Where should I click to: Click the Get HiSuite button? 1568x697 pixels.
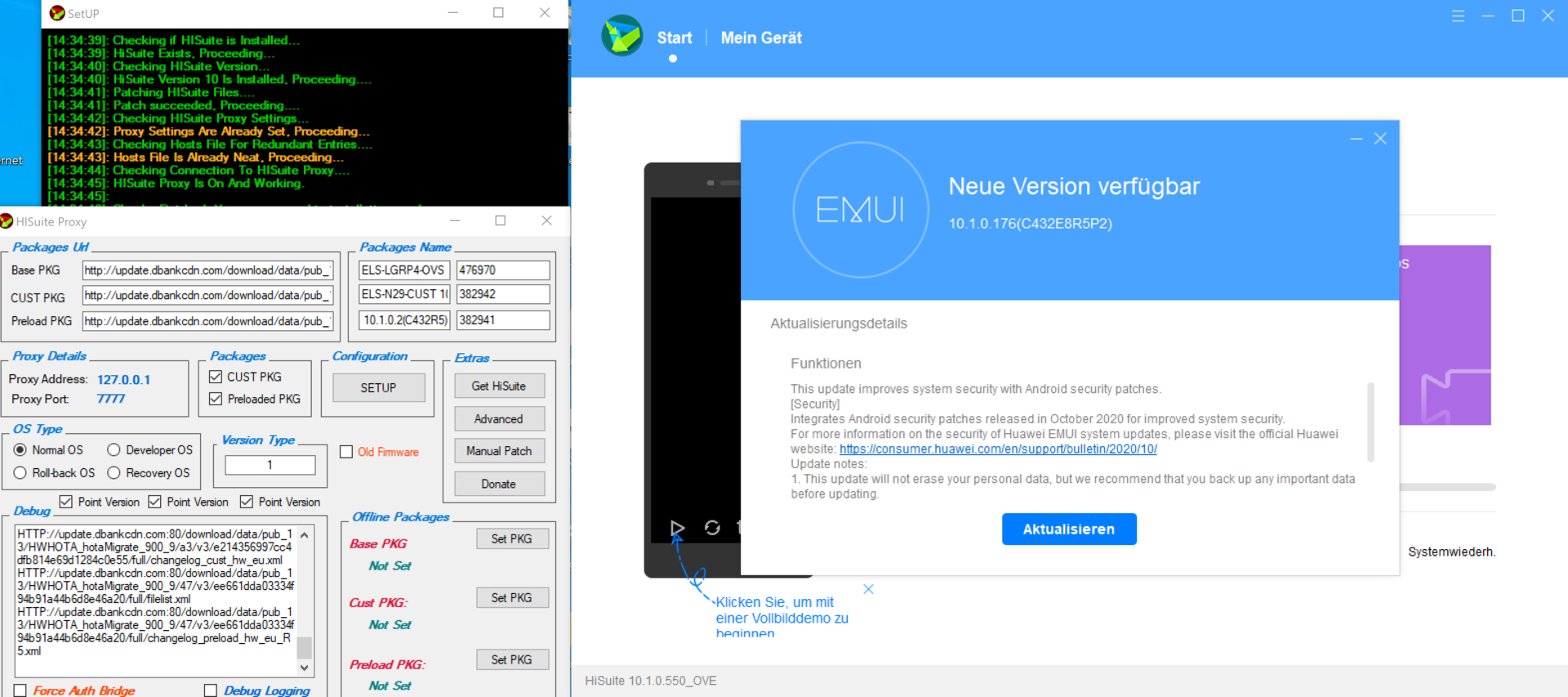pos(499,386)
